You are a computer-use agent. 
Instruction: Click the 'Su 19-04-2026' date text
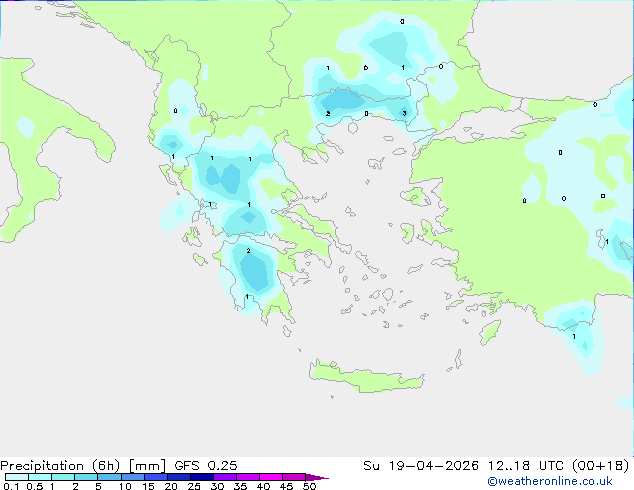(421, 466)
